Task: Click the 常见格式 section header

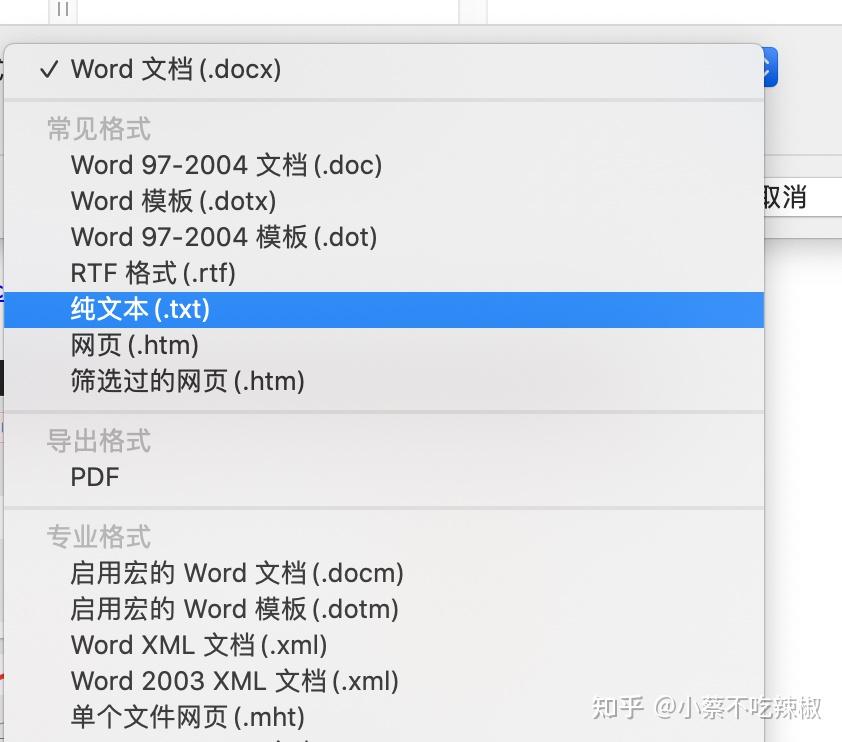Action: [98, 129]
